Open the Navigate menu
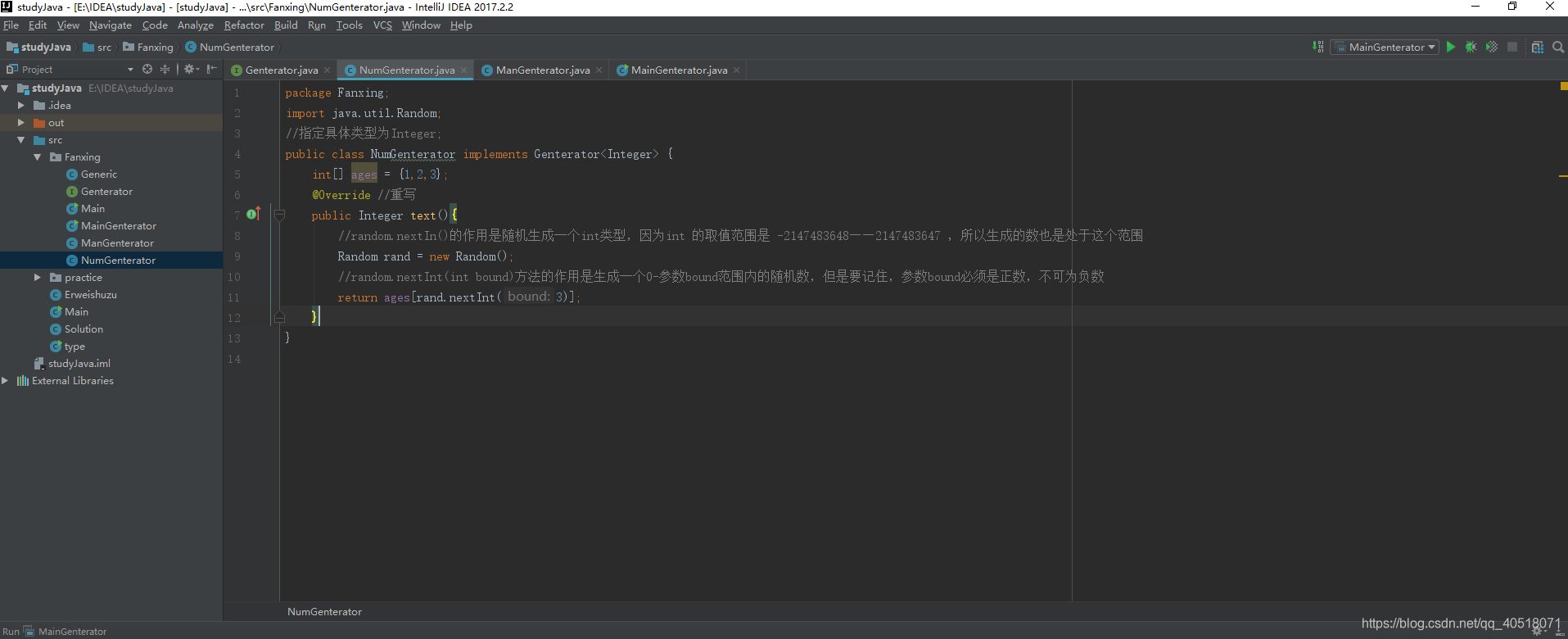The height and width of the screenshot is (639, 1568). tap(110, 25)
